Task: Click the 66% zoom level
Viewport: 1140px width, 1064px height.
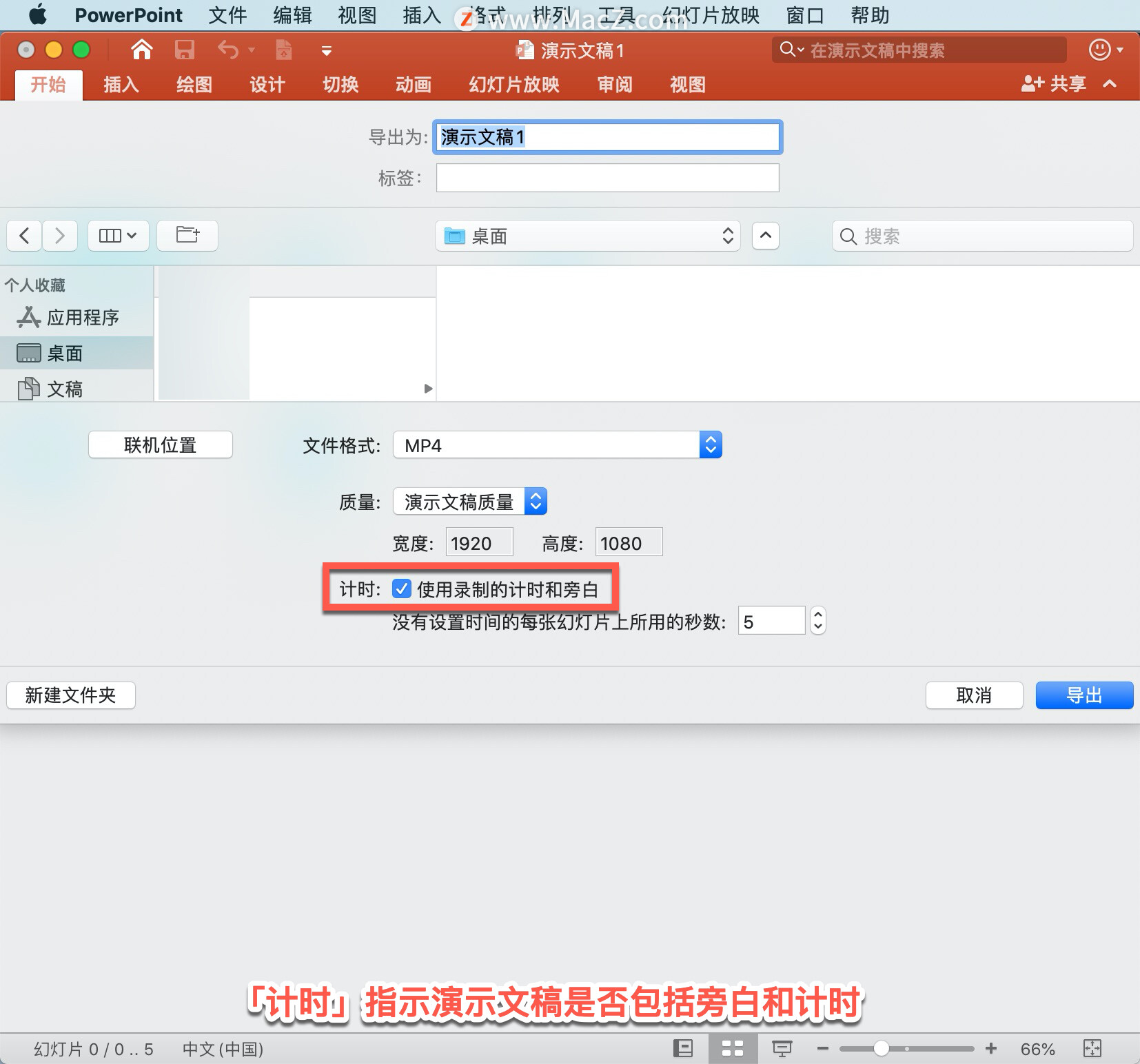Action: coord(1037,1049)
